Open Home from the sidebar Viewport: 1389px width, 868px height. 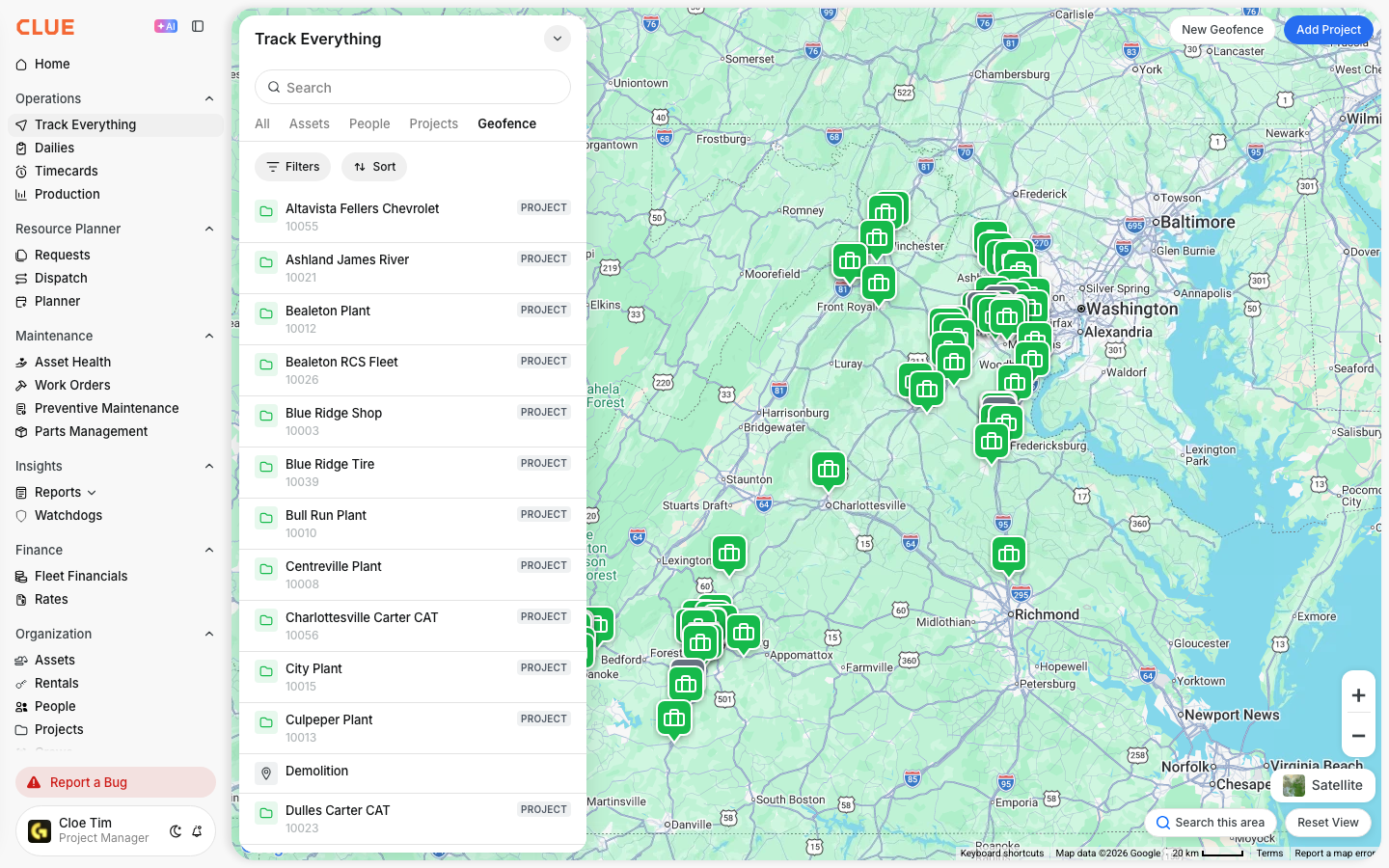click(52, 64)
